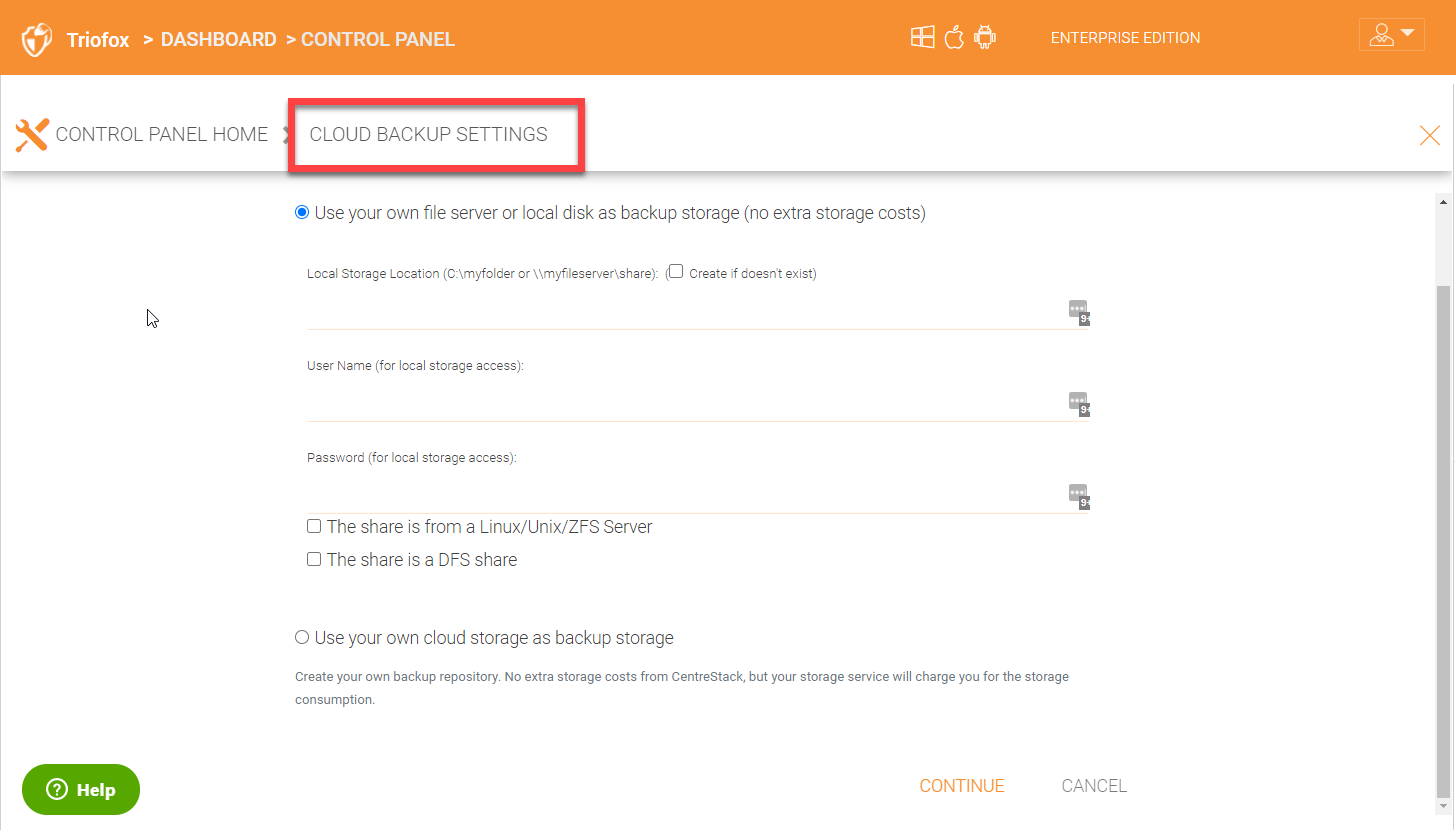The height and width of the screenshot is (830, 1456).
Task: Select own cloud storage as backup storage
Action: pos(302,638)
